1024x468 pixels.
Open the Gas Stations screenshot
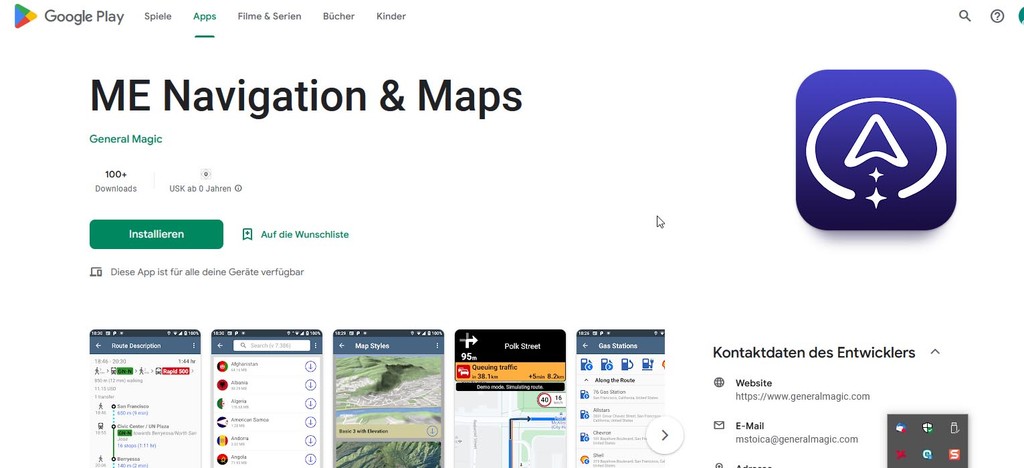pyautogui.click(x=620, y=398)
